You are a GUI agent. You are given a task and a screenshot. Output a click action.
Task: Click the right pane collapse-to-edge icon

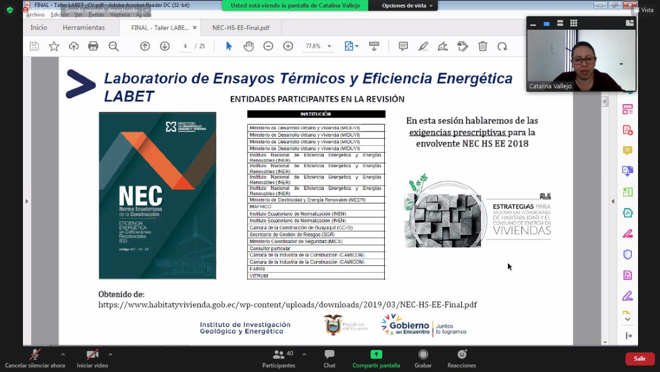(x=628, y=335)
